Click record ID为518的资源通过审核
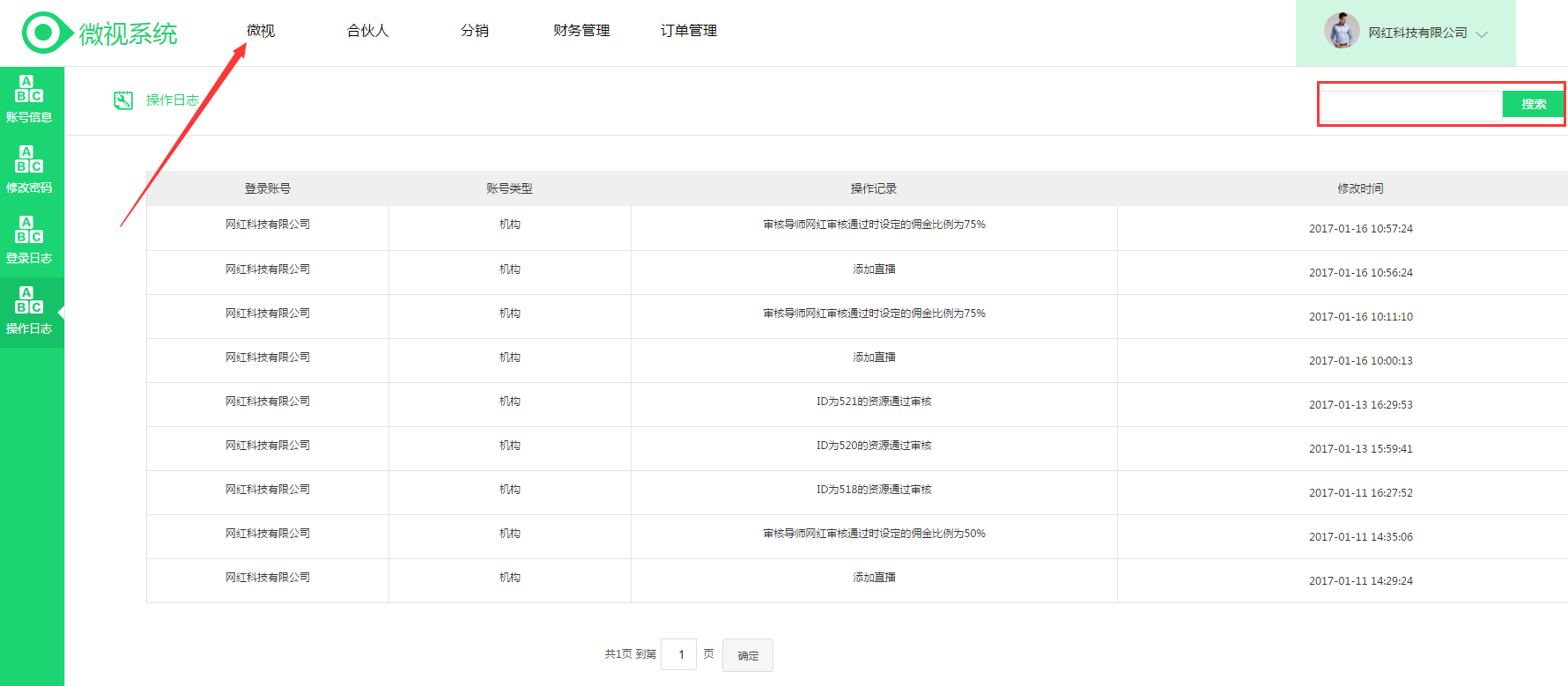Image resolution: width=1568 pixels, height=686 pixels. [x=874, y=490]
